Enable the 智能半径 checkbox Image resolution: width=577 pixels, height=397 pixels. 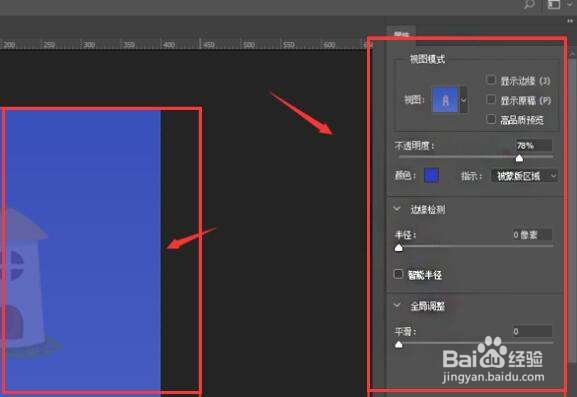398,274
